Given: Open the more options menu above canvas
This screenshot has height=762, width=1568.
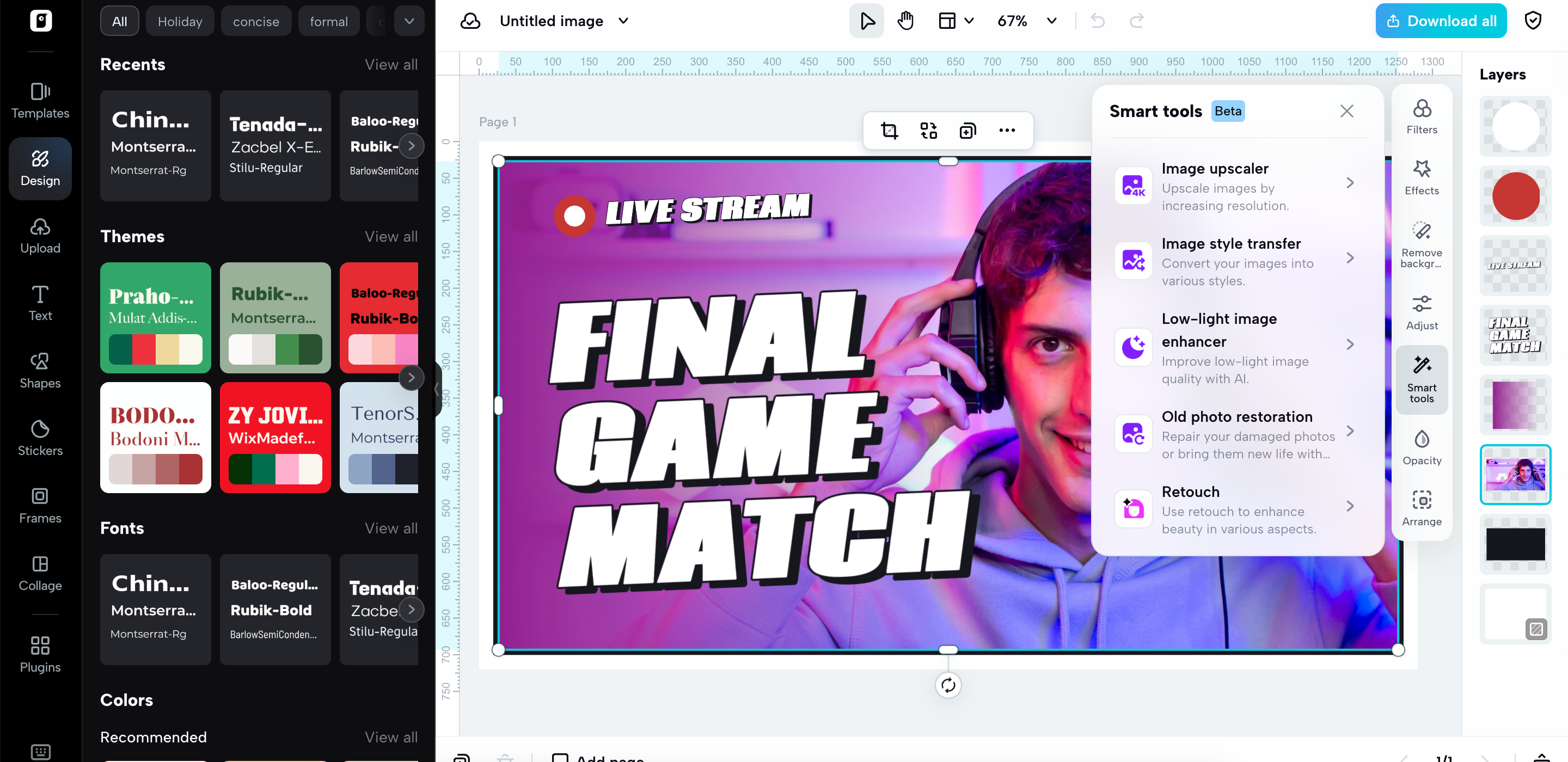Looking at the screenshot, I should [x=1007, y=130].
